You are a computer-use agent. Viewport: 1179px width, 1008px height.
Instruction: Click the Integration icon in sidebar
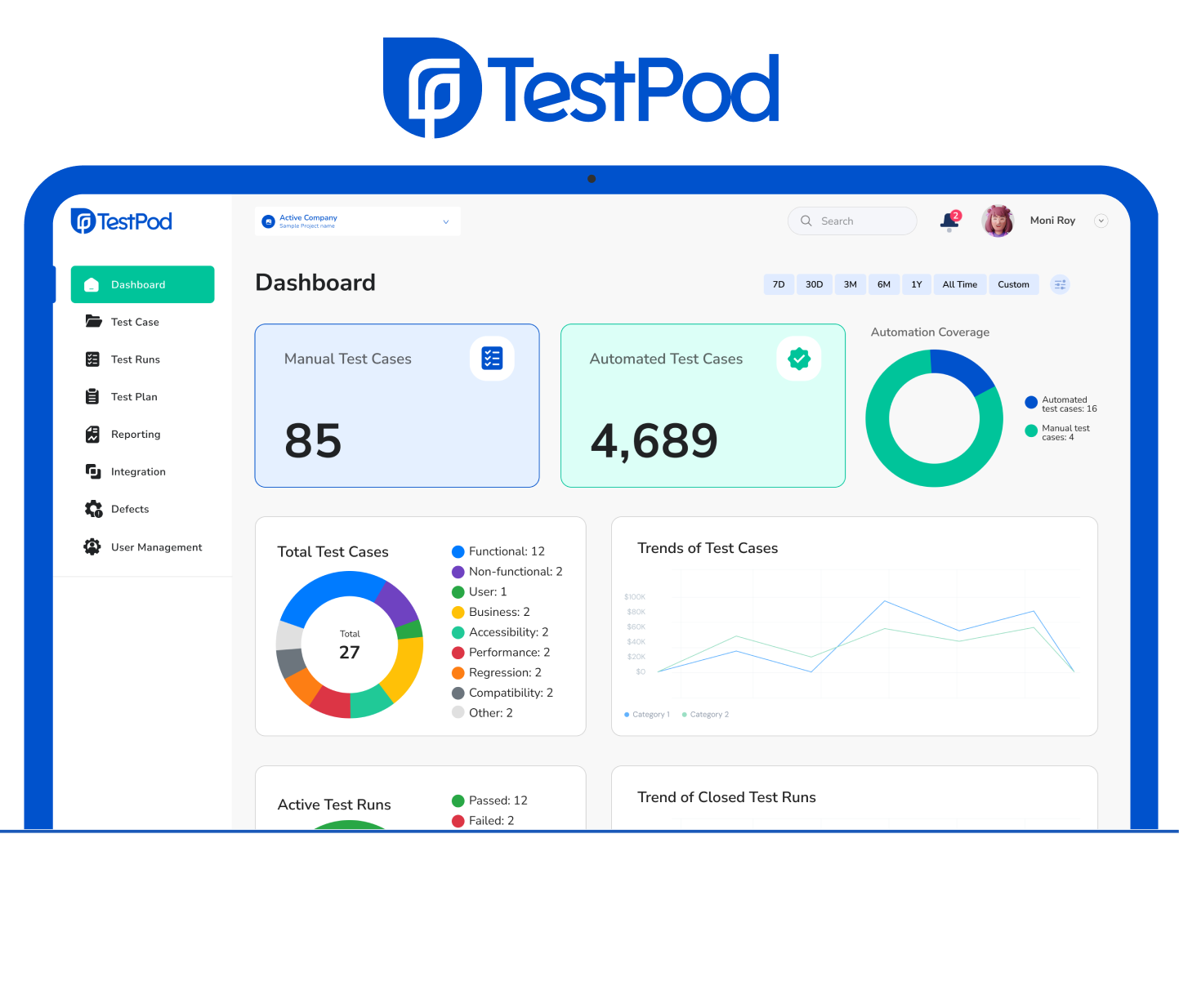pyautogui.click(x=93, y=471)
